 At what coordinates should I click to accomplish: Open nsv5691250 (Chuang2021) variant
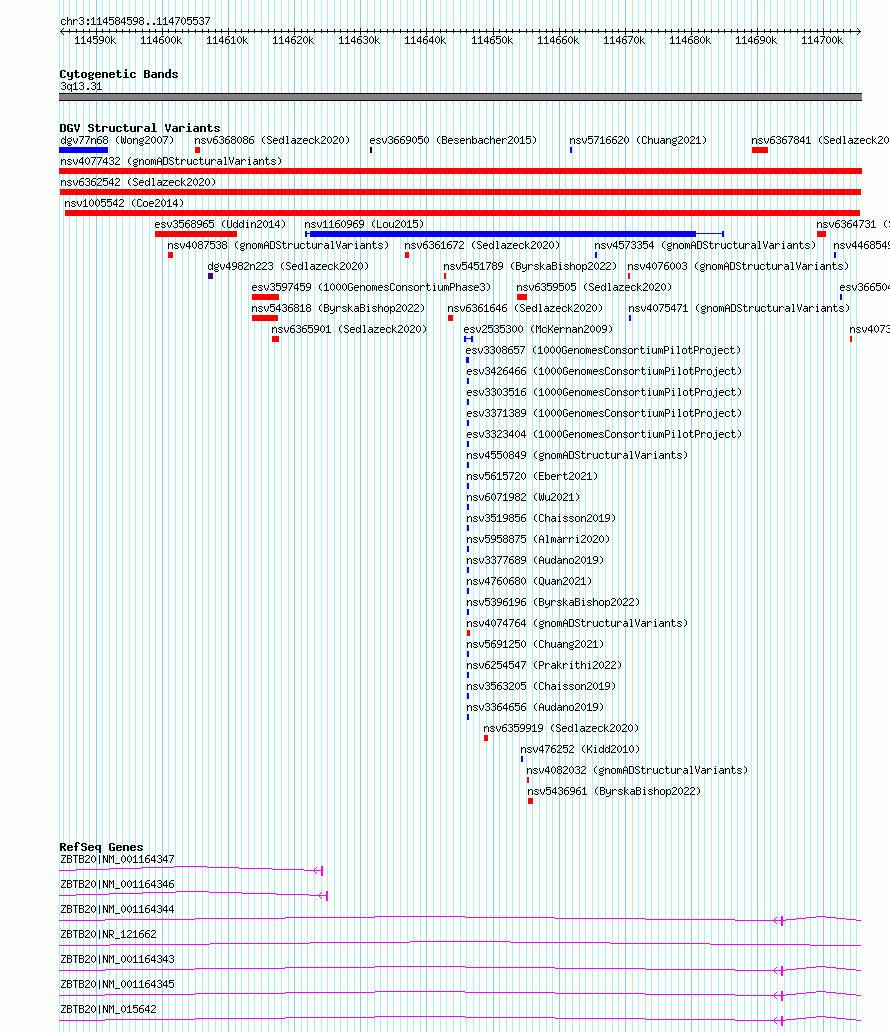[x=535, y=646]
